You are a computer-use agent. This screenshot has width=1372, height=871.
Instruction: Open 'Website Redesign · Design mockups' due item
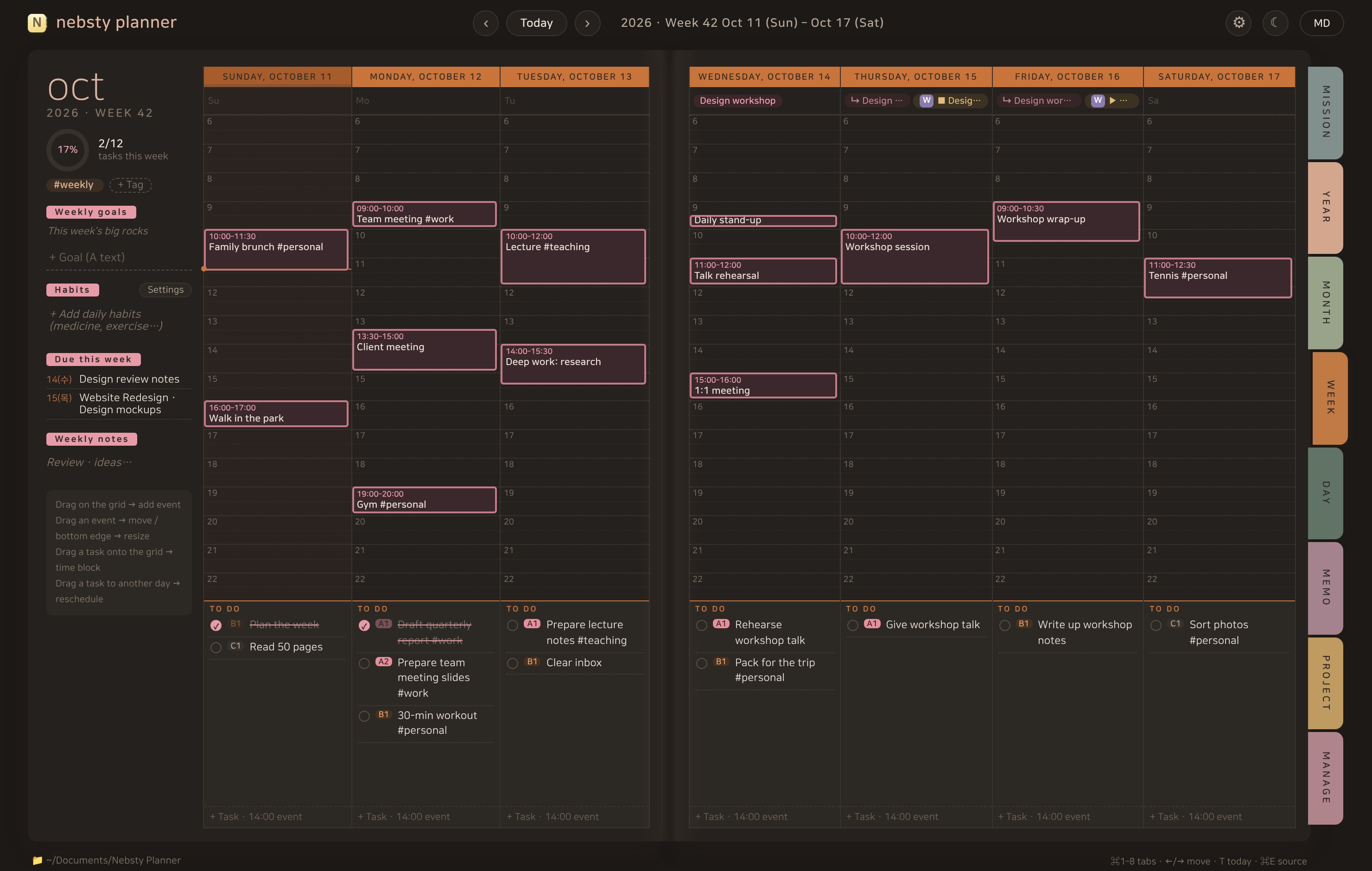(x=119, y=404)
